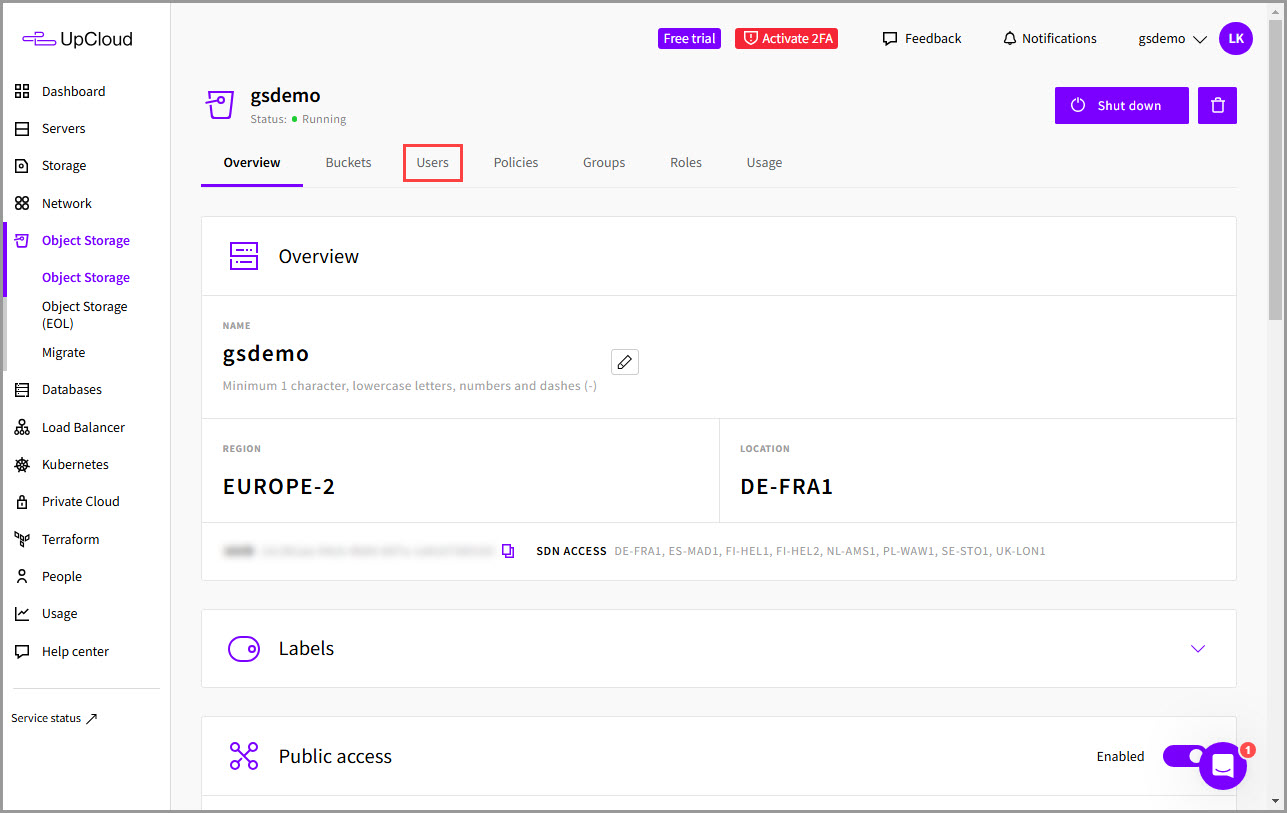Click the Terraform icon
The width and height of the screenshot is (1287, 813).
click(22, 539)
